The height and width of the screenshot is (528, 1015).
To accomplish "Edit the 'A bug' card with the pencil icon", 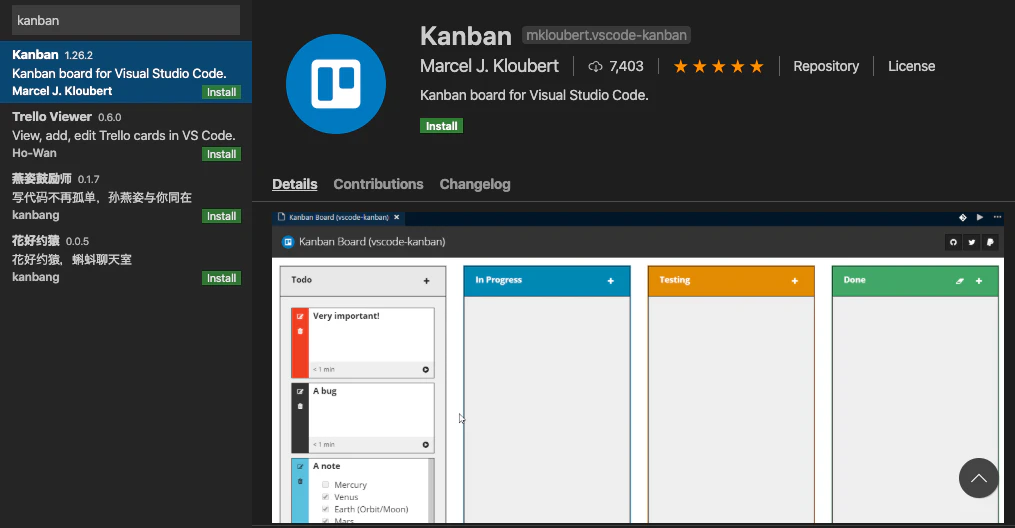I will coord(300,391).
